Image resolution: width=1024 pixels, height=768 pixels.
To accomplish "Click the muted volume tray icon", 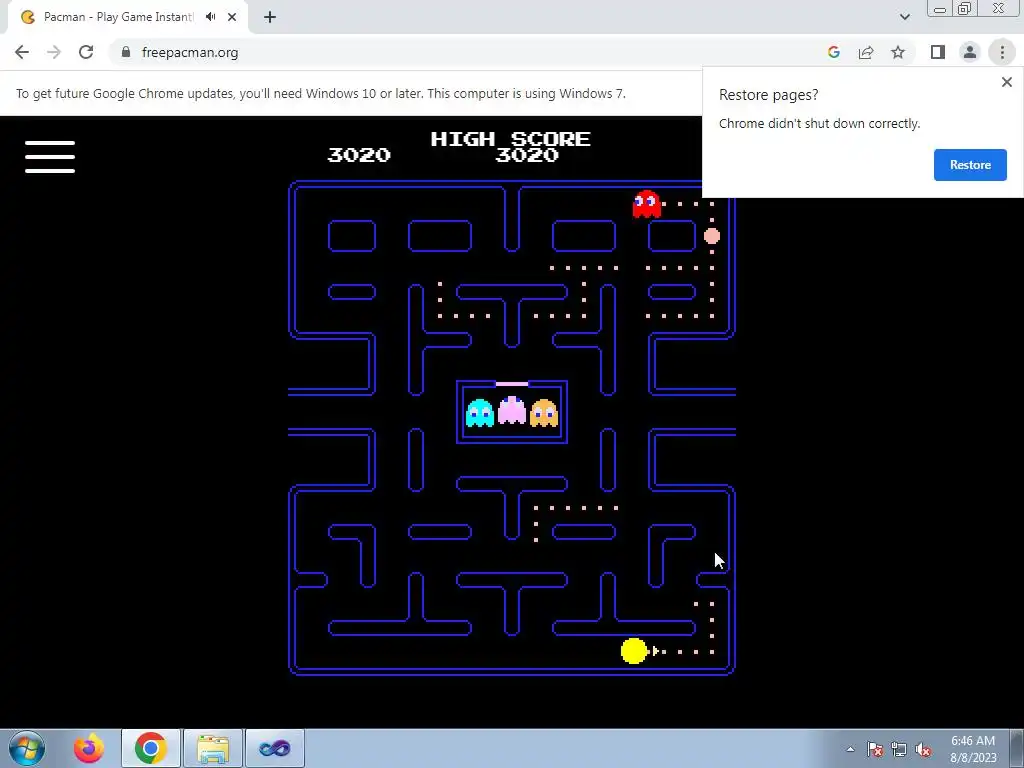I will pos(923,749).
